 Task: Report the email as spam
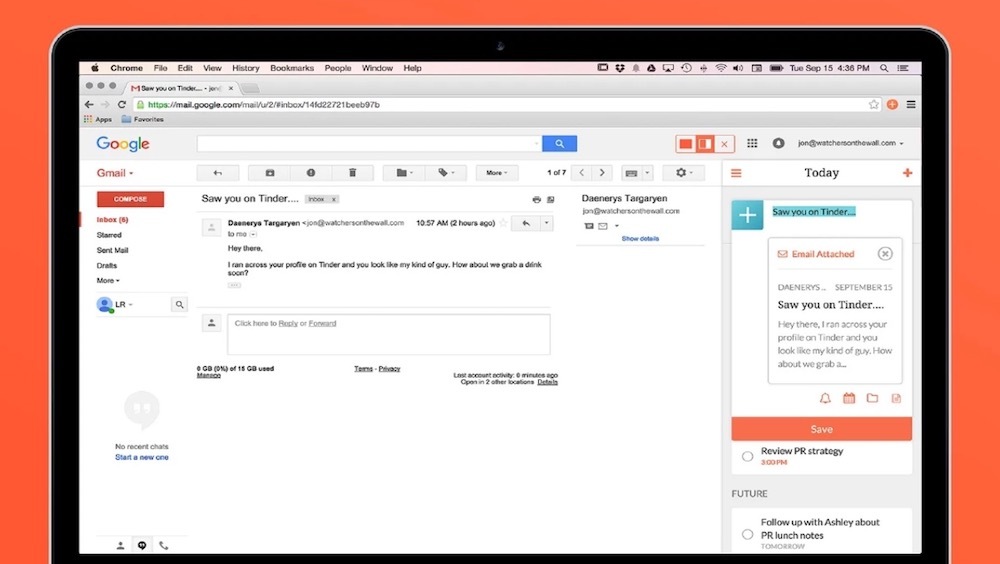pos(311,173)
